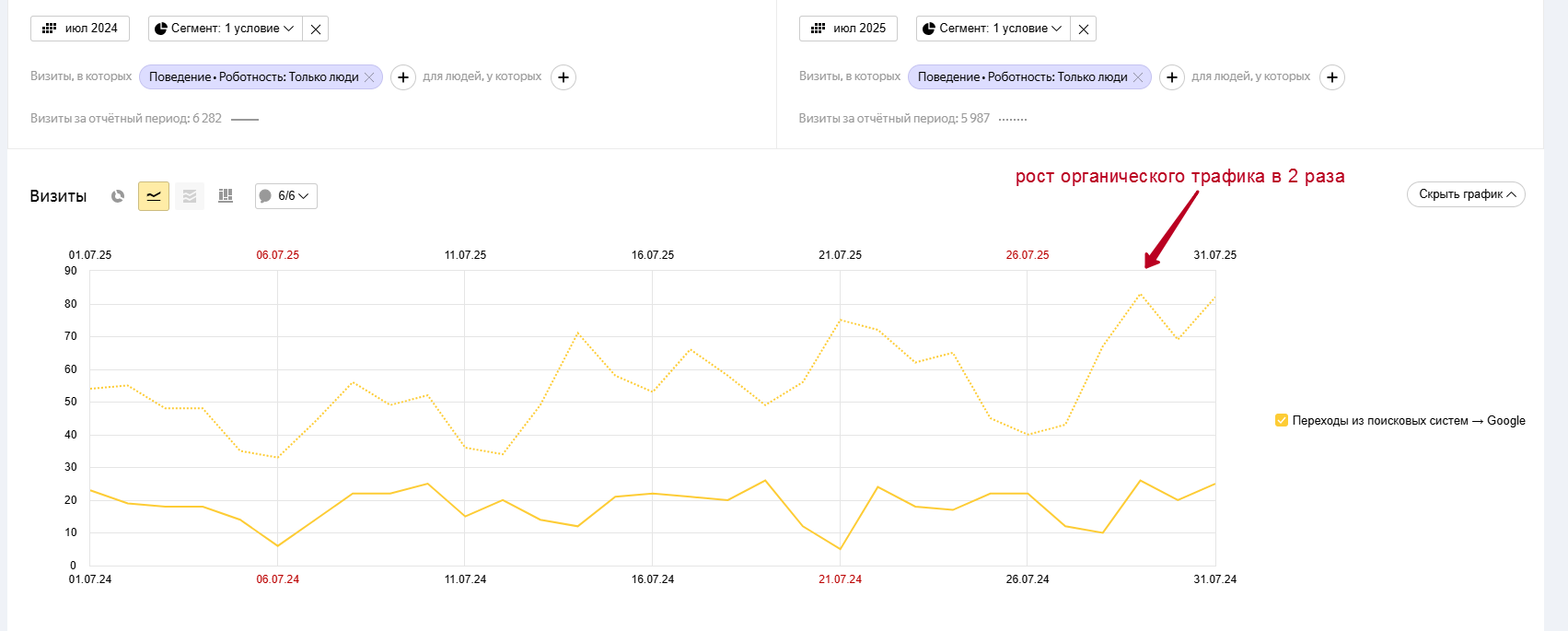Click text Визиты за отчётный период: 6 282
This screenshot has height=631, width=1568.
click(126, 119)
